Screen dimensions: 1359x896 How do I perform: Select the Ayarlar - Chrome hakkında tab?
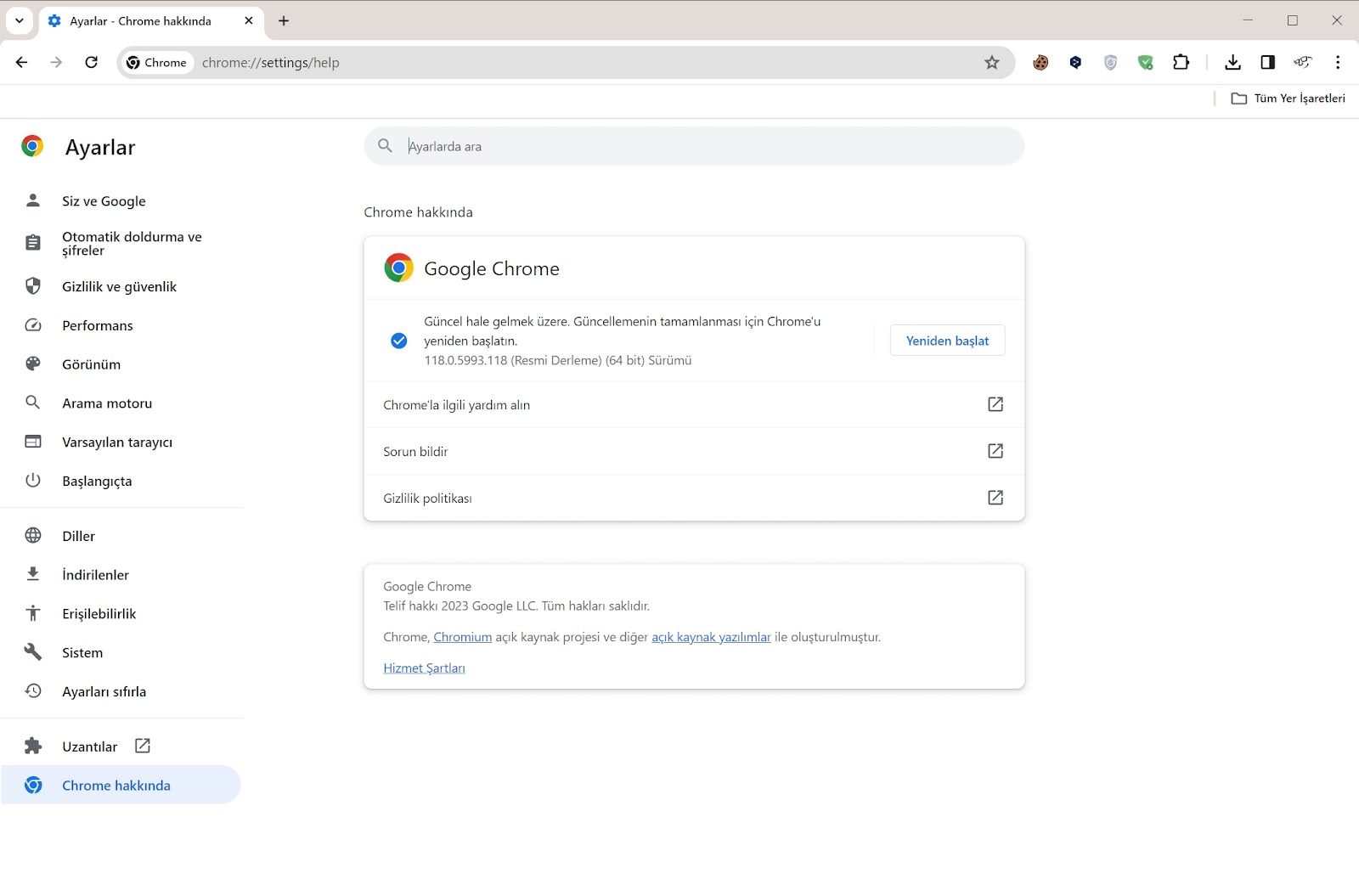151,21
